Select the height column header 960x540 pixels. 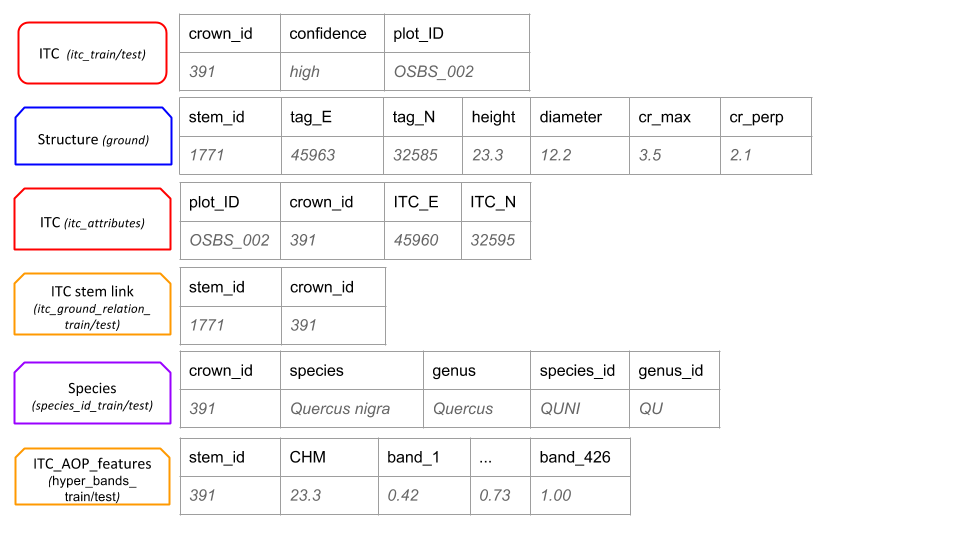(x=496, y=117)
